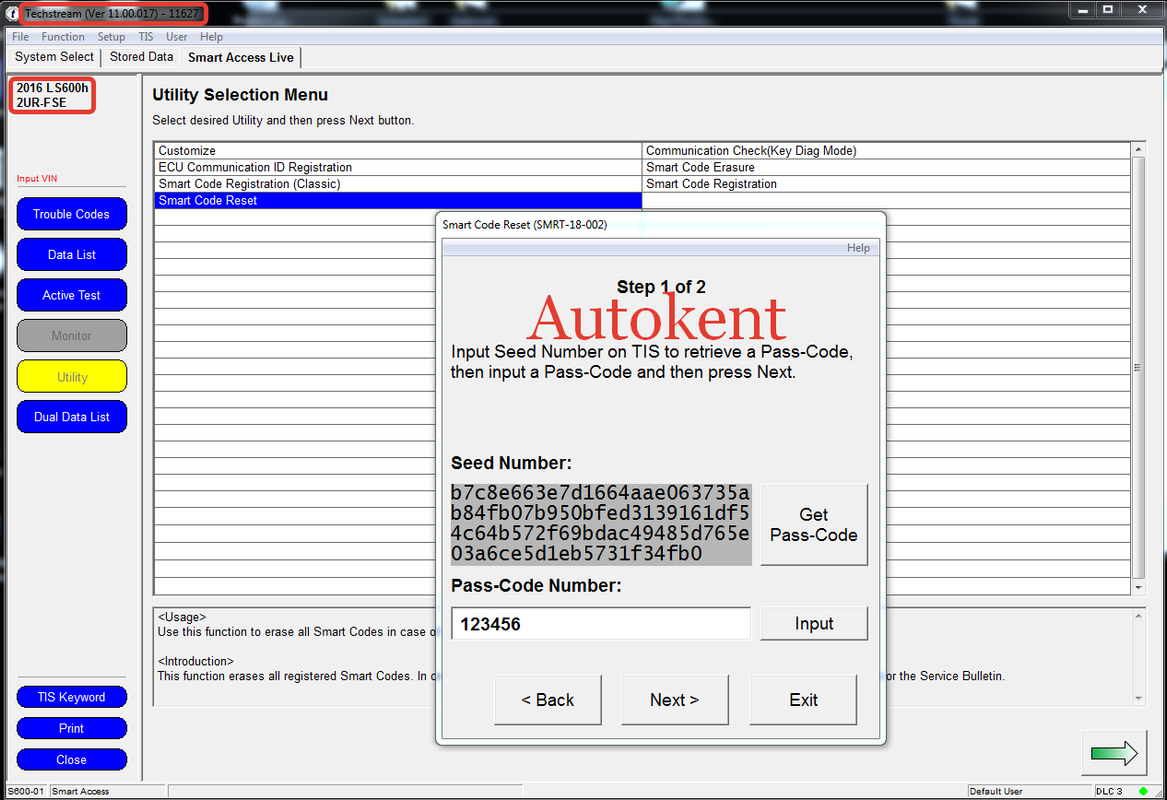
Task: Open the Setup menu
Action: click(x=111, y=36)
